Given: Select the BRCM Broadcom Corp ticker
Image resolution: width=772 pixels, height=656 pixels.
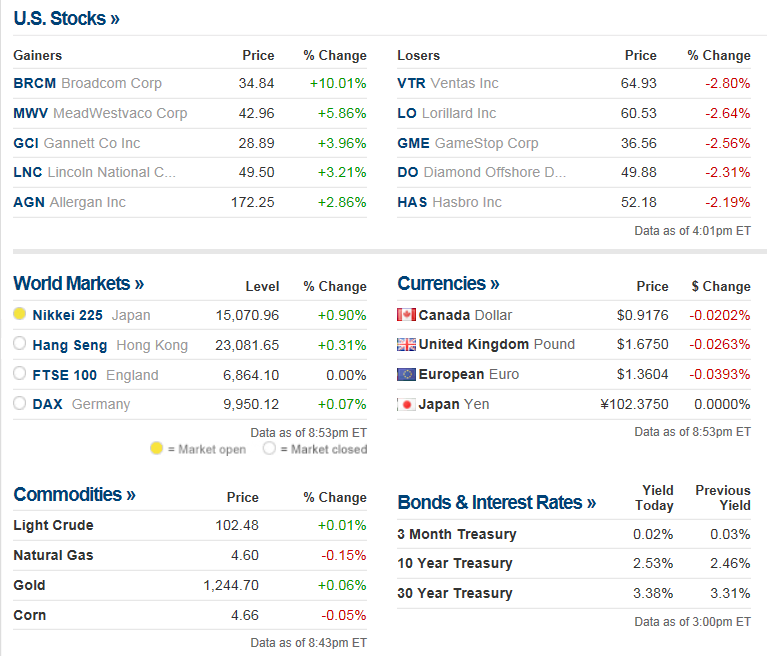Looking at the screenshot, I should tap(87, 83).
